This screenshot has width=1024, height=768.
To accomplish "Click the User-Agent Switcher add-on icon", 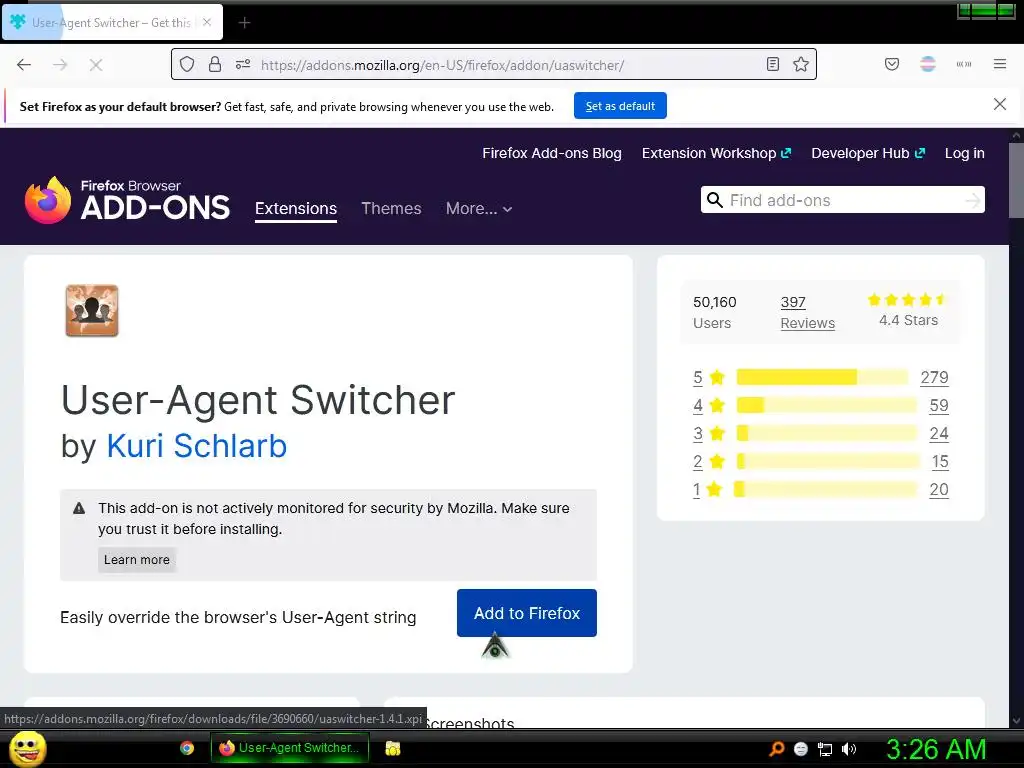I will tap(92, 311).
